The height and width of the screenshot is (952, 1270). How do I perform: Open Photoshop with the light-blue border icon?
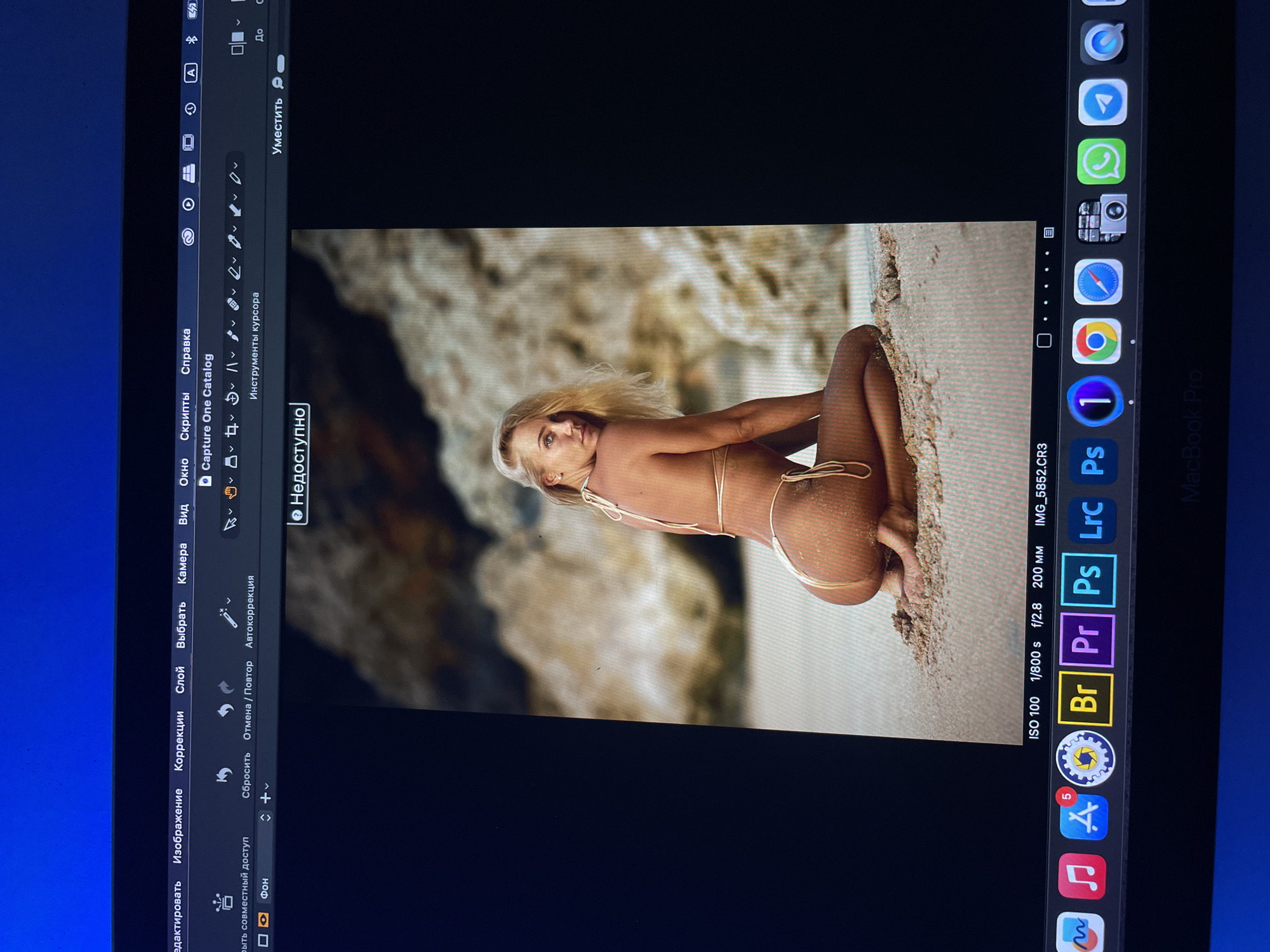click(x=1088, y=580)
